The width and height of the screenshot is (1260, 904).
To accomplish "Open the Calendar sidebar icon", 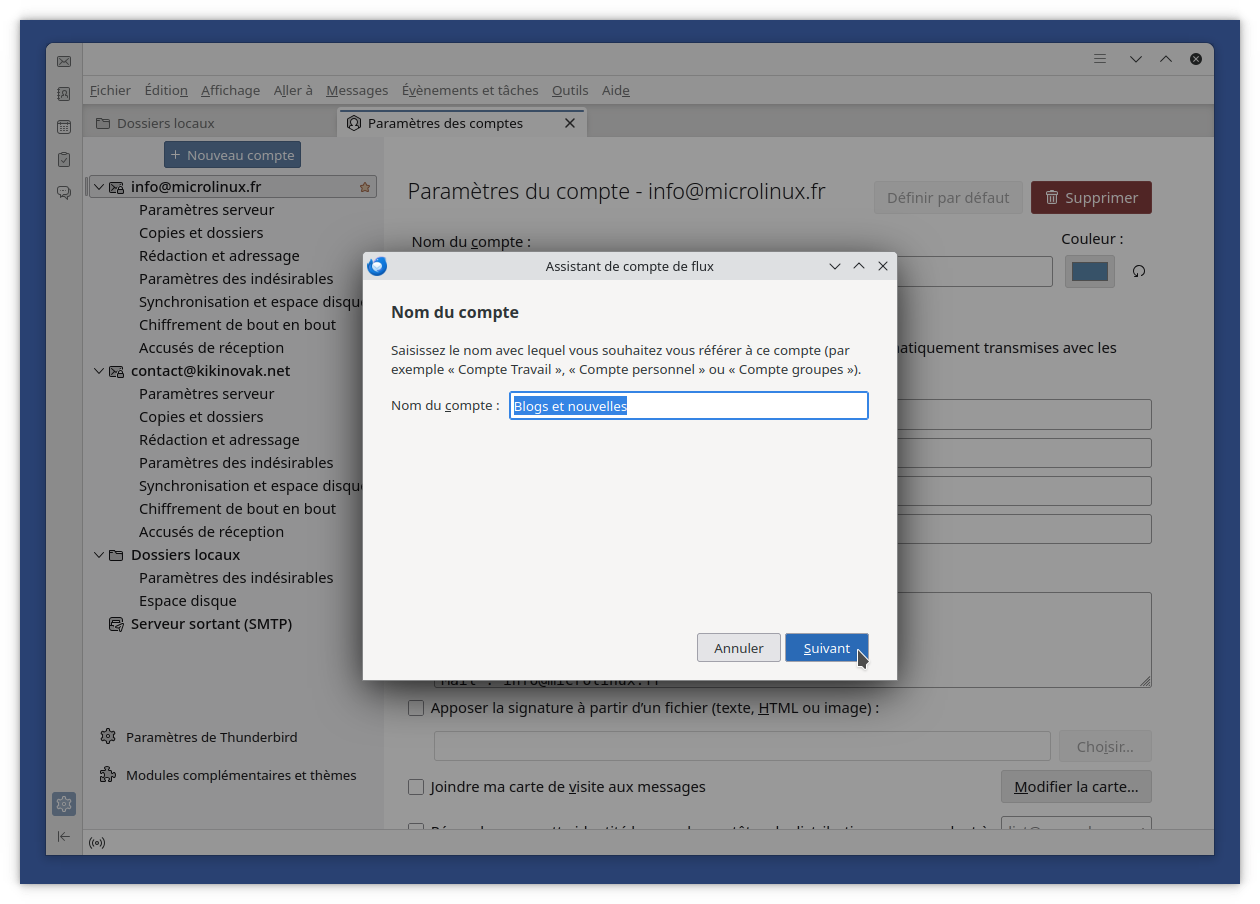I will (x=64, y=127).
